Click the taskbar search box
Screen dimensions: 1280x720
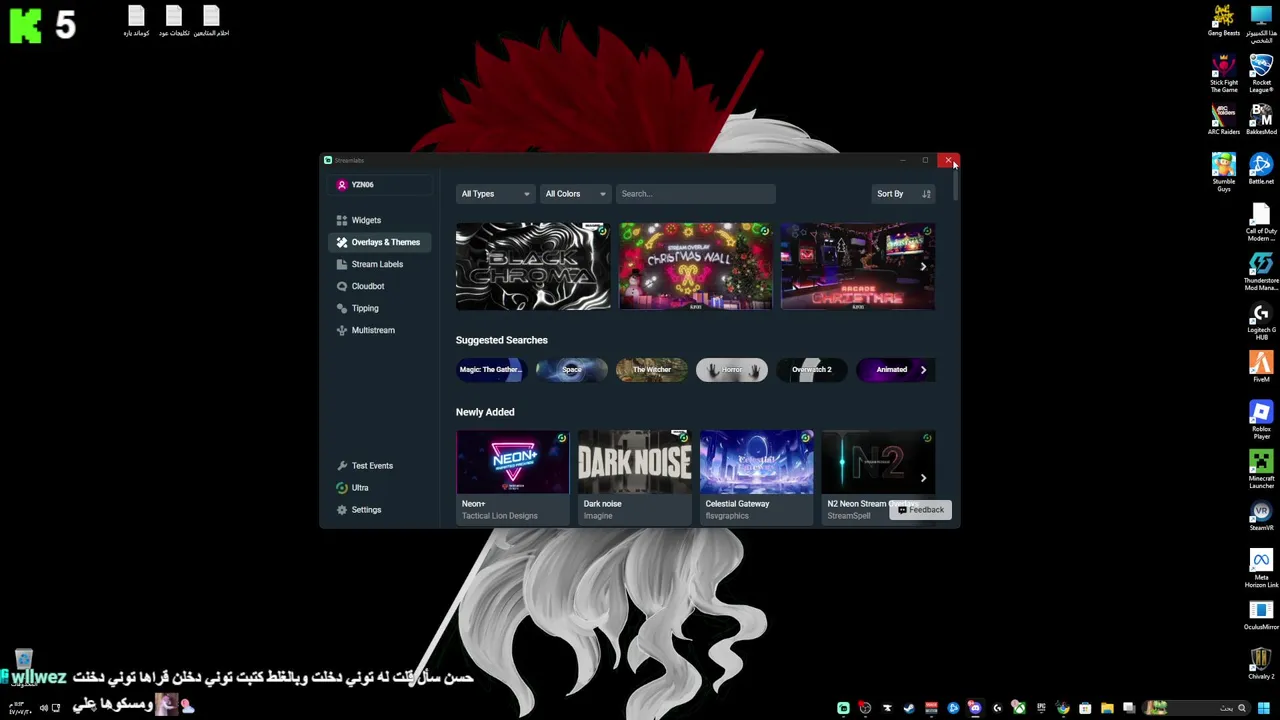(x=1197, y=708)
